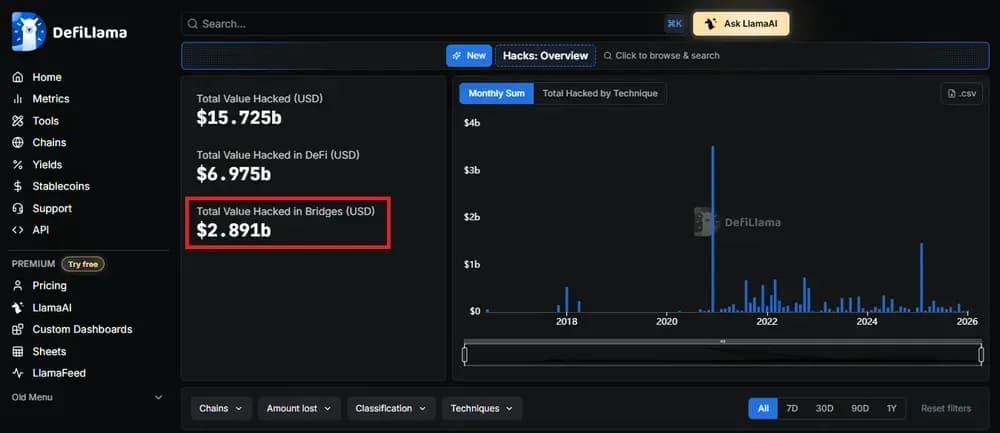This screenshot has height=433, width=1000.
Task: Open Yields percent icon
Action: point(18,165)
